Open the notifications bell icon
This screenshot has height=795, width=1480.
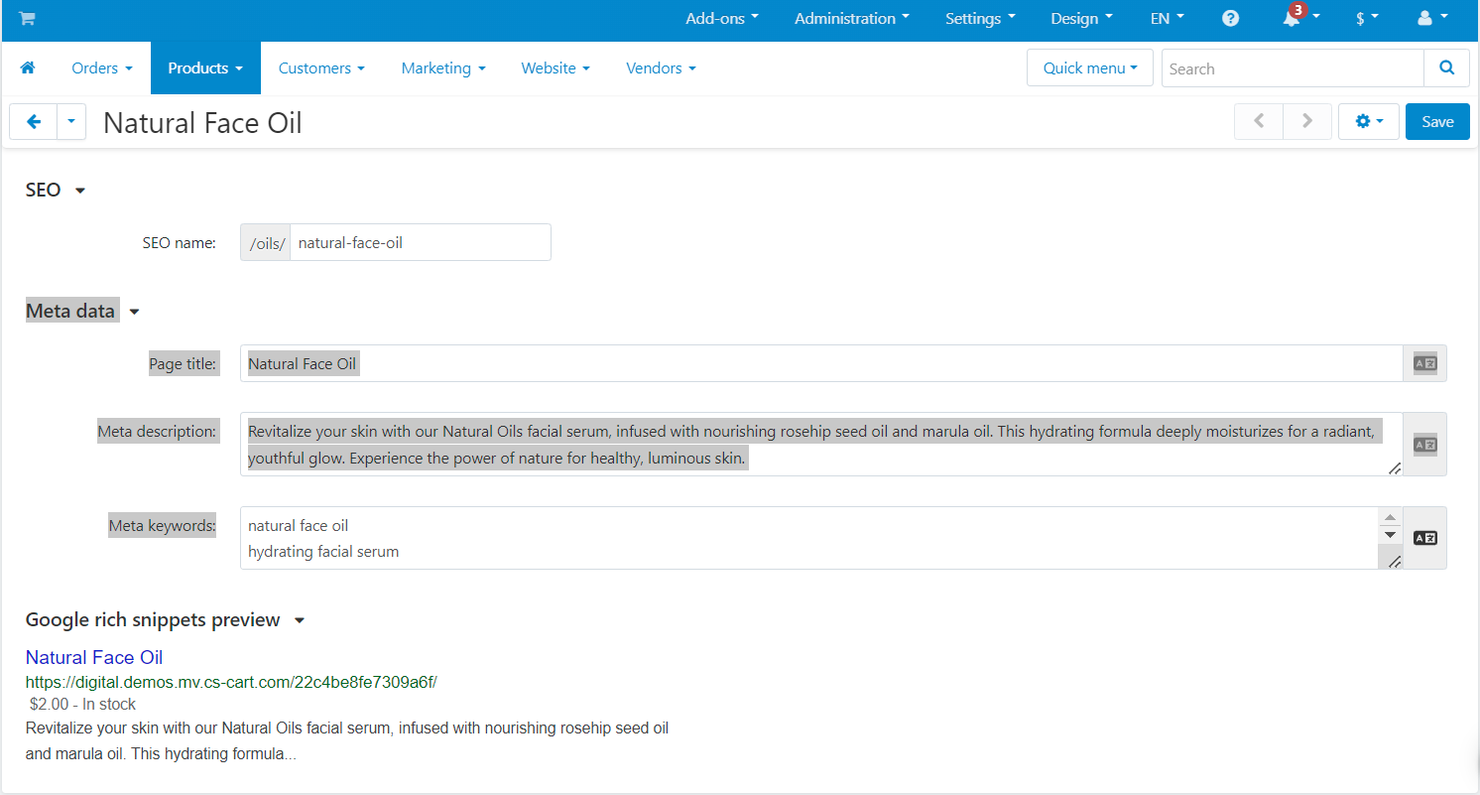click(1293, 19)
